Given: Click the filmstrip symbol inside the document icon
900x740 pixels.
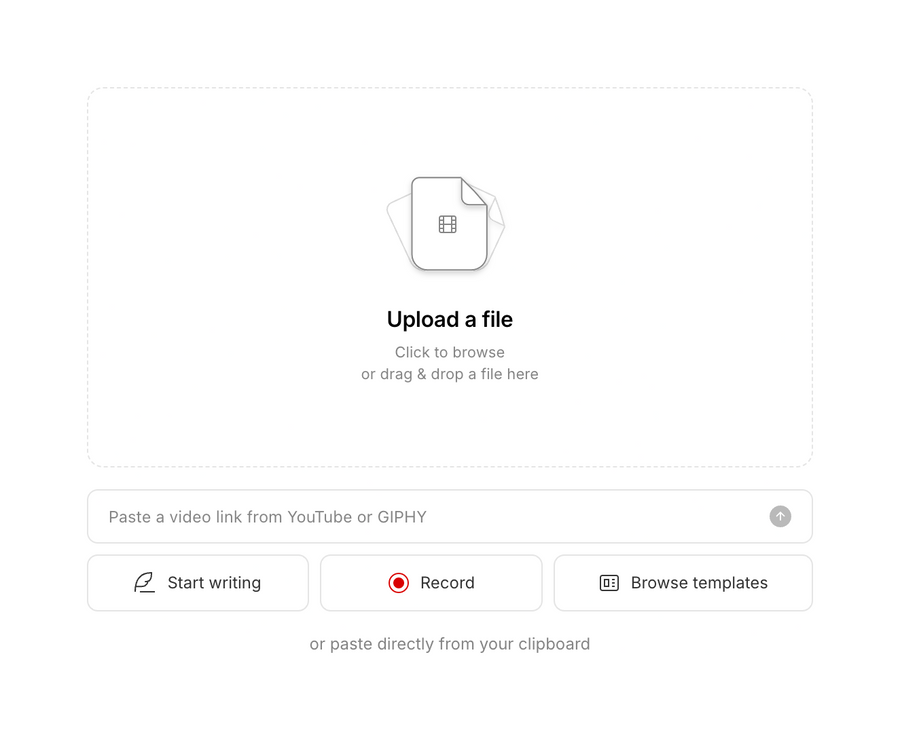Looking at the screenshot, I should click(x=447, y=224).
